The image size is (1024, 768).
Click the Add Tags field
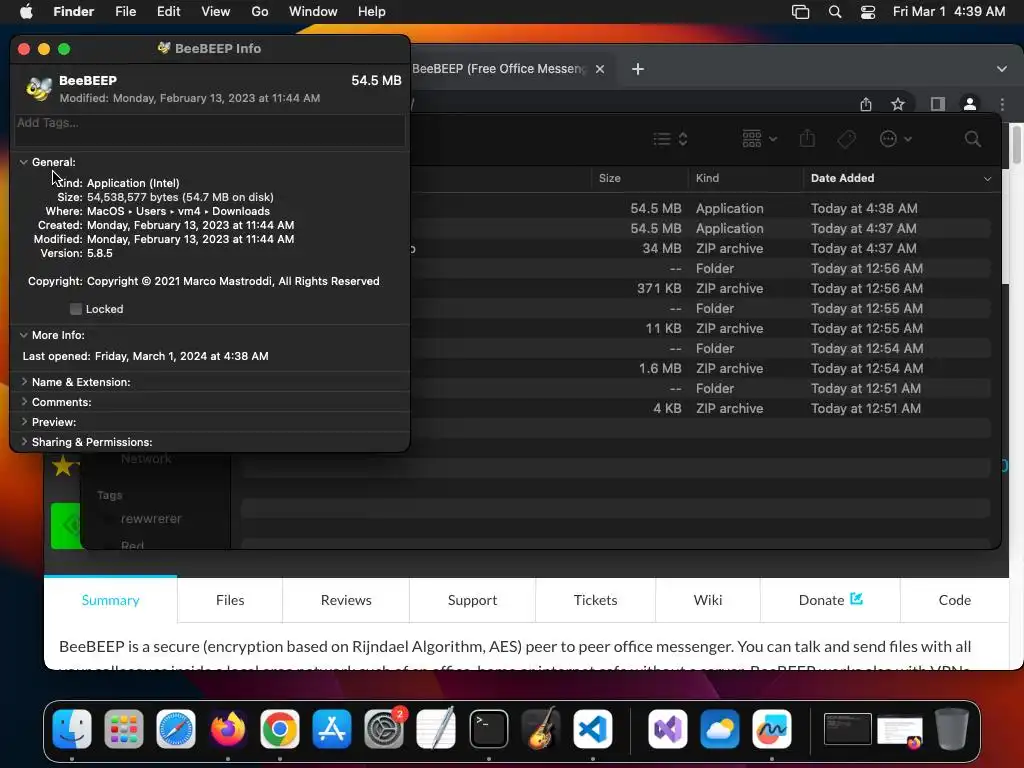pyautogui.click(x=210, y=131)
